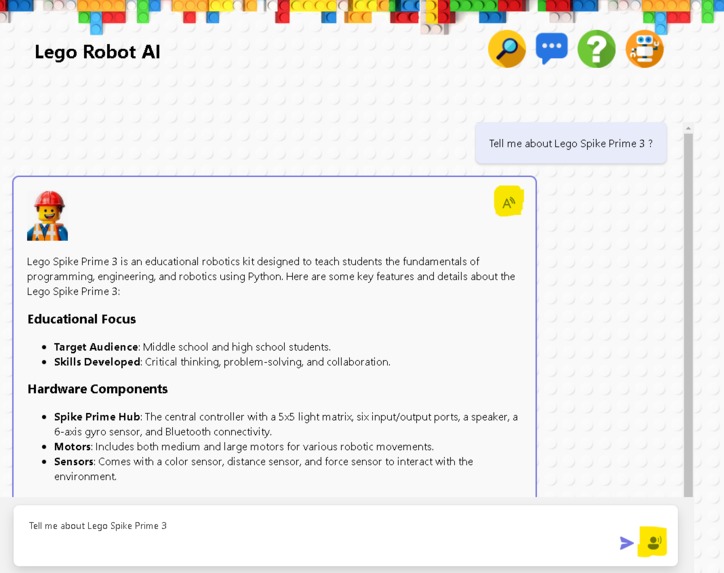Click the 'Motors' bullet text
The width and height of the screenshot is (724, 573).
point(244,447)
